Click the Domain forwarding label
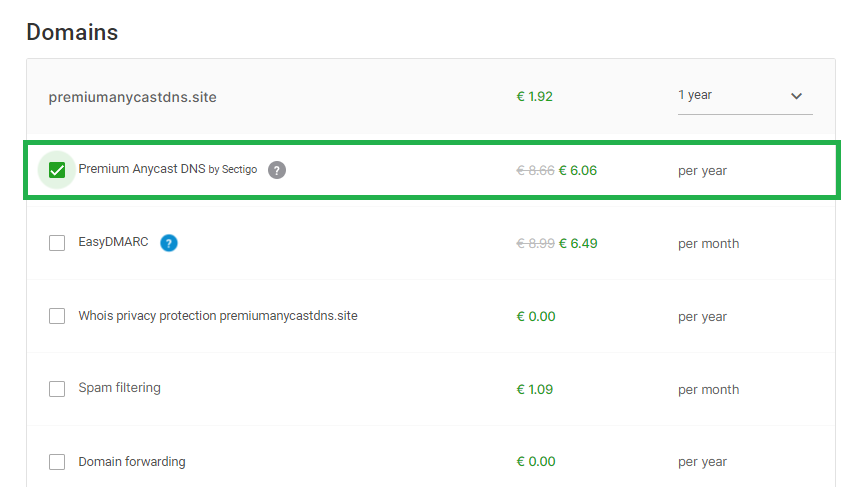The width and height of the screenshot is (863, 487). coord(132,462)
